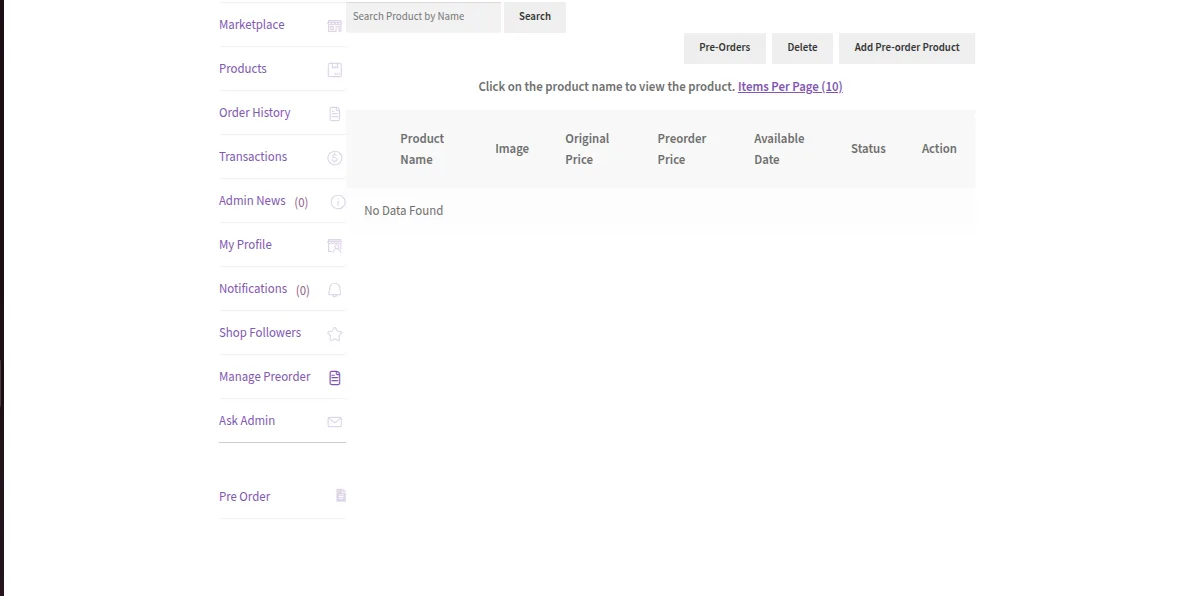Open the Pre-Orders button
This screenshot has height=596, width=1202.
(724, 48)
